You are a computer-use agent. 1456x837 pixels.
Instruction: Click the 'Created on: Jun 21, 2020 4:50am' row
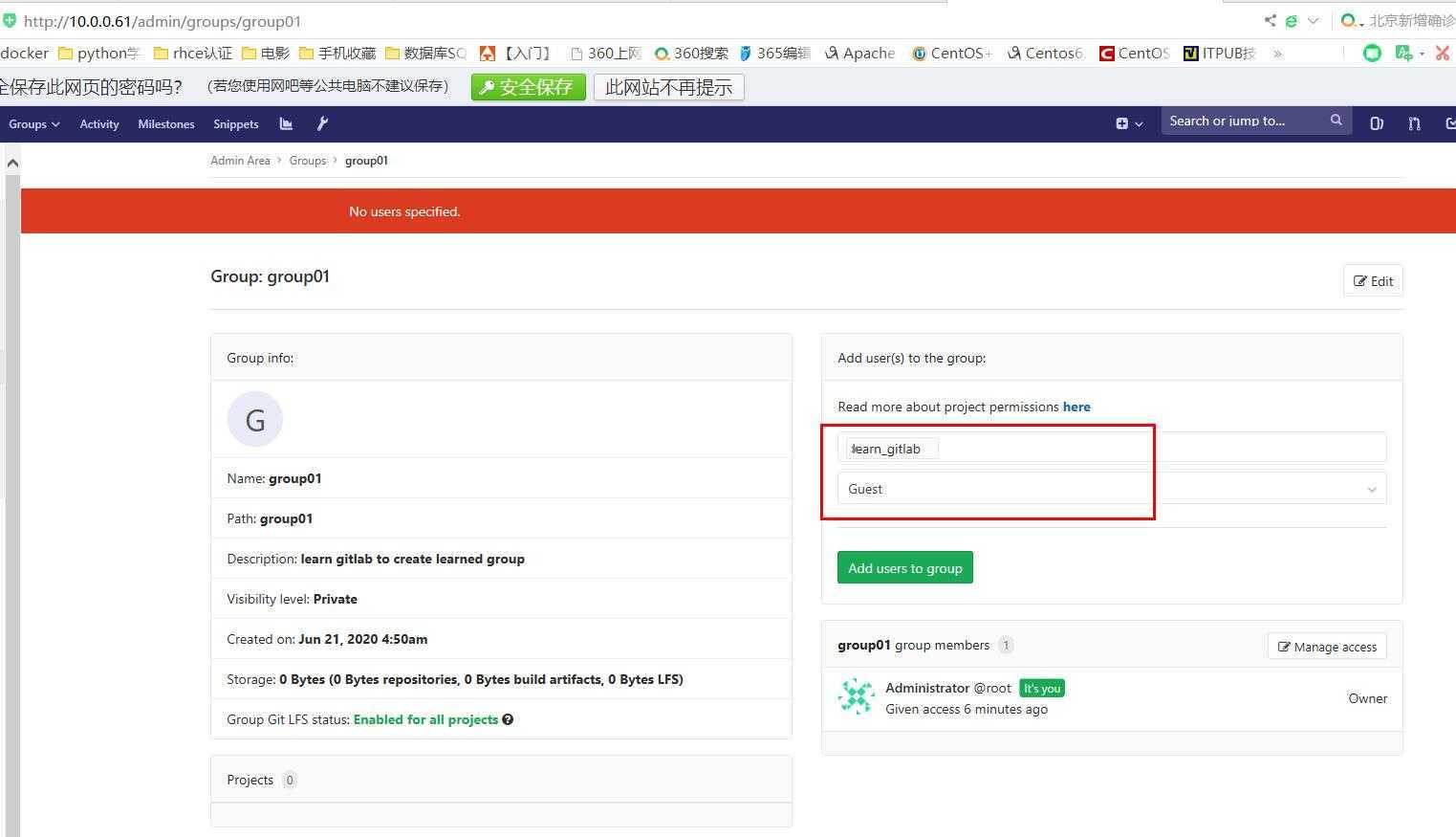click(x=501, y=639)
